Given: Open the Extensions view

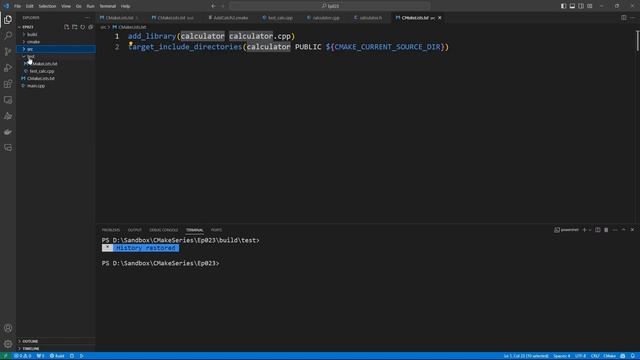Looking at the screenshot, I should (8, 84).
